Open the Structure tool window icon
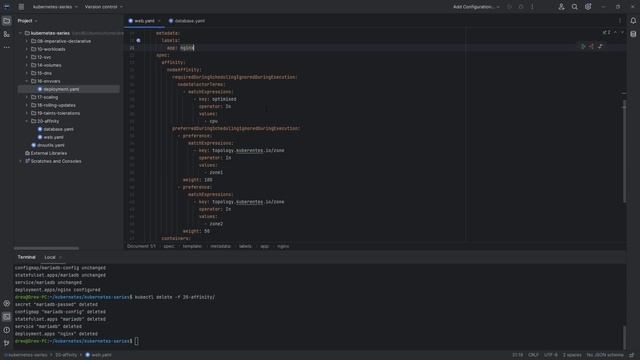640x360 pixels. tap(7, 34)
